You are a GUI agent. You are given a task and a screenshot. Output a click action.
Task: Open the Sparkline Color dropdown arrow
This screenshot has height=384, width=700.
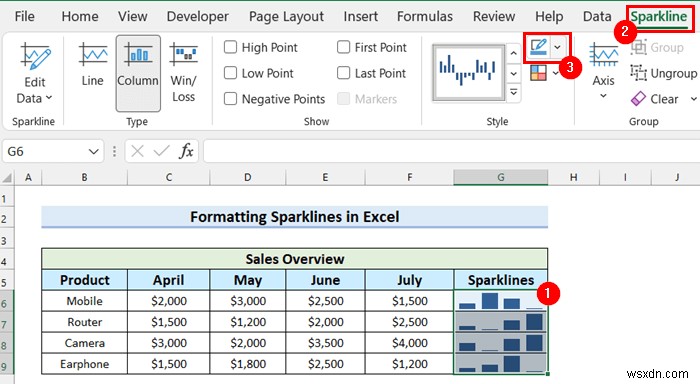(x=558, y=47)
